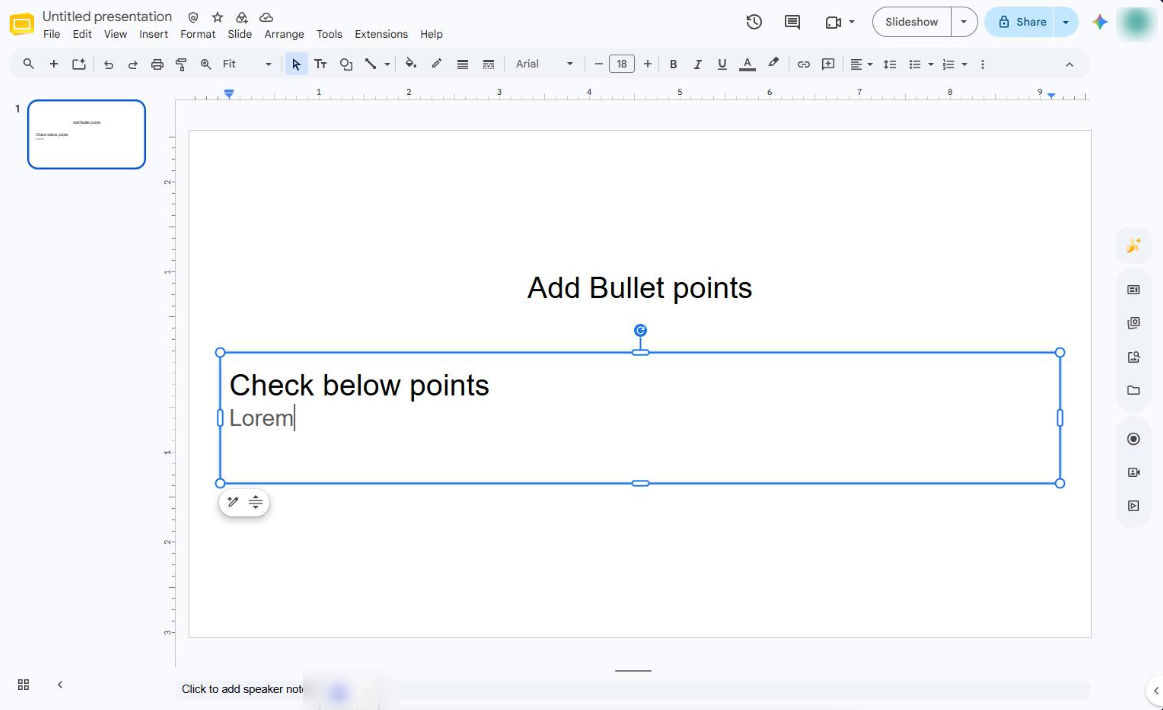
Task: Switch to grid view
Action: 24,685
